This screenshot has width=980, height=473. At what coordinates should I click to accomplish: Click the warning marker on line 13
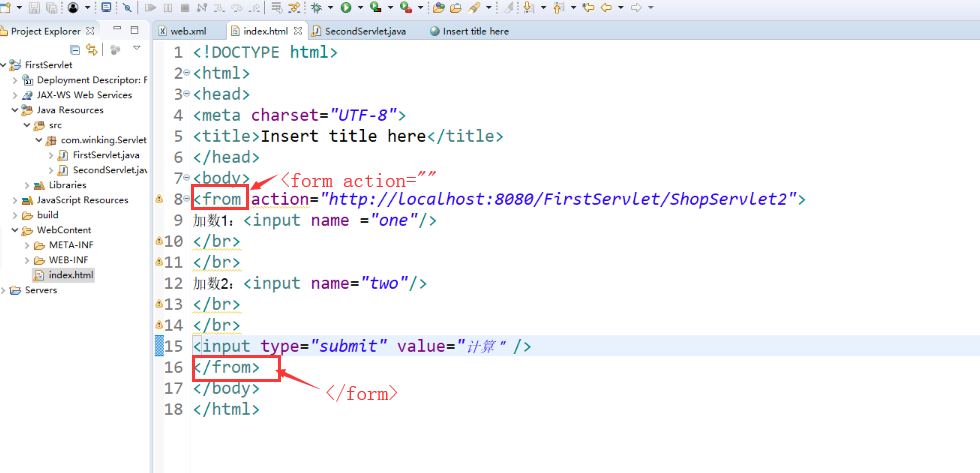159,304
